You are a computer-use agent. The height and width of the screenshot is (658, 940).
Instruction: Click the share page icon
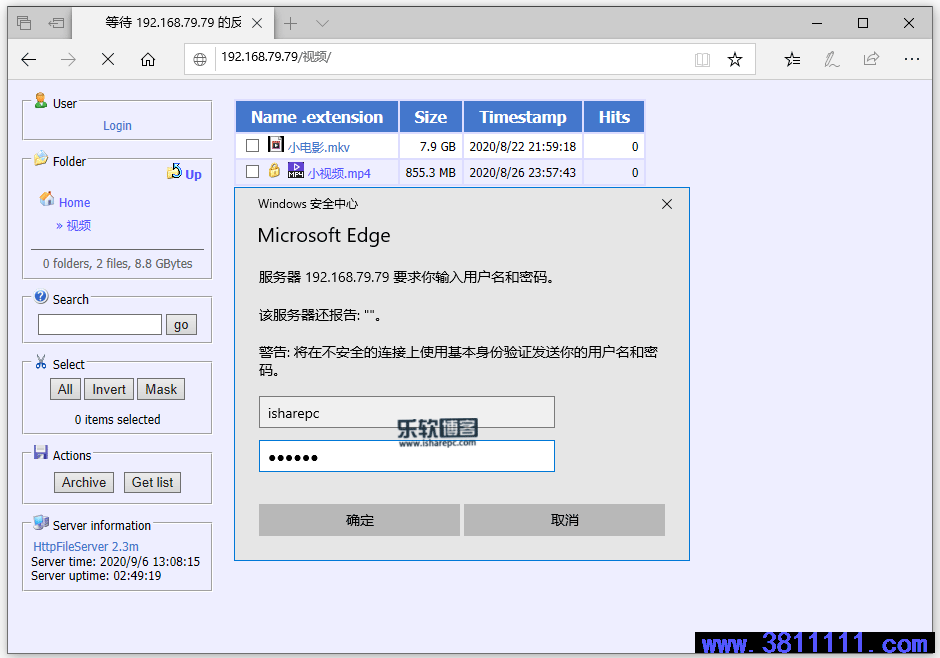pos(871,59)
